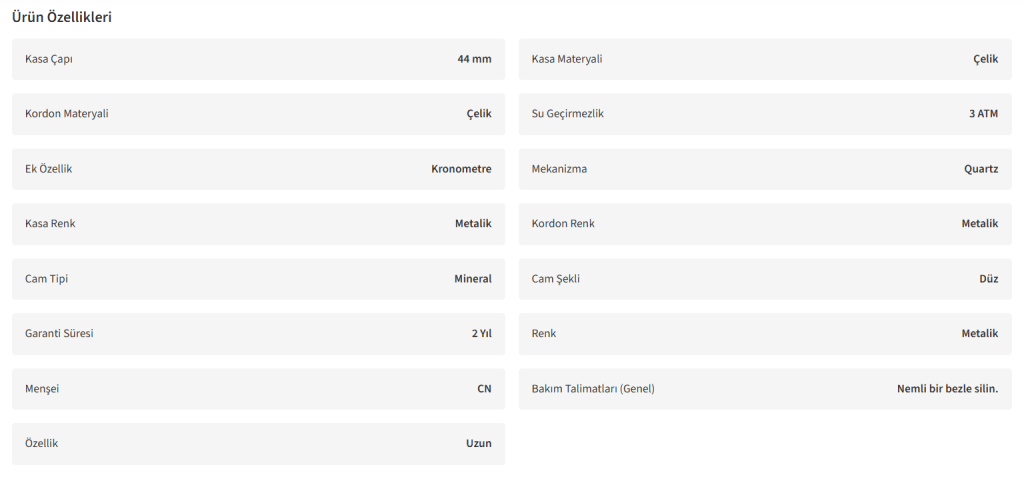This screenshot has height=481, width=1024.
Task: Select the Kasa Çapı label
Action: [49, 59]
